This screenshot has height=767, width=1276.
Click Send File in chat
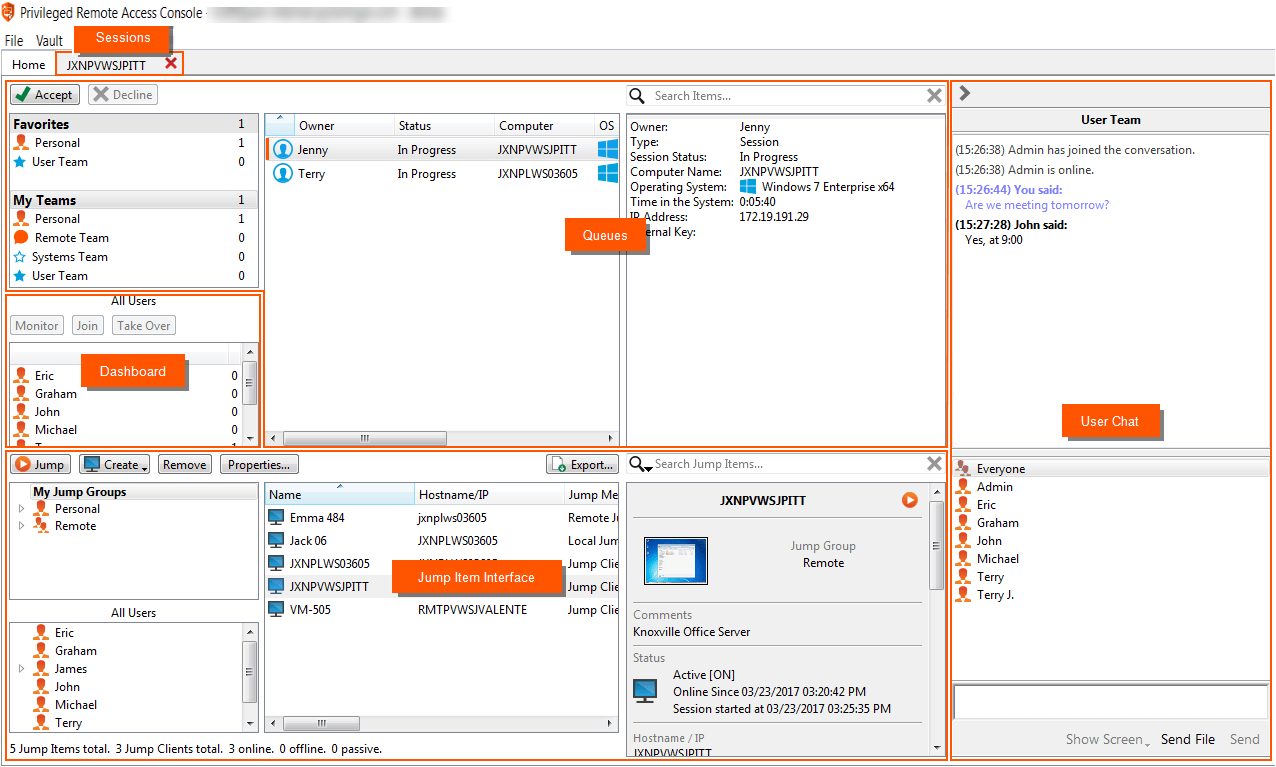point(1188,740)
